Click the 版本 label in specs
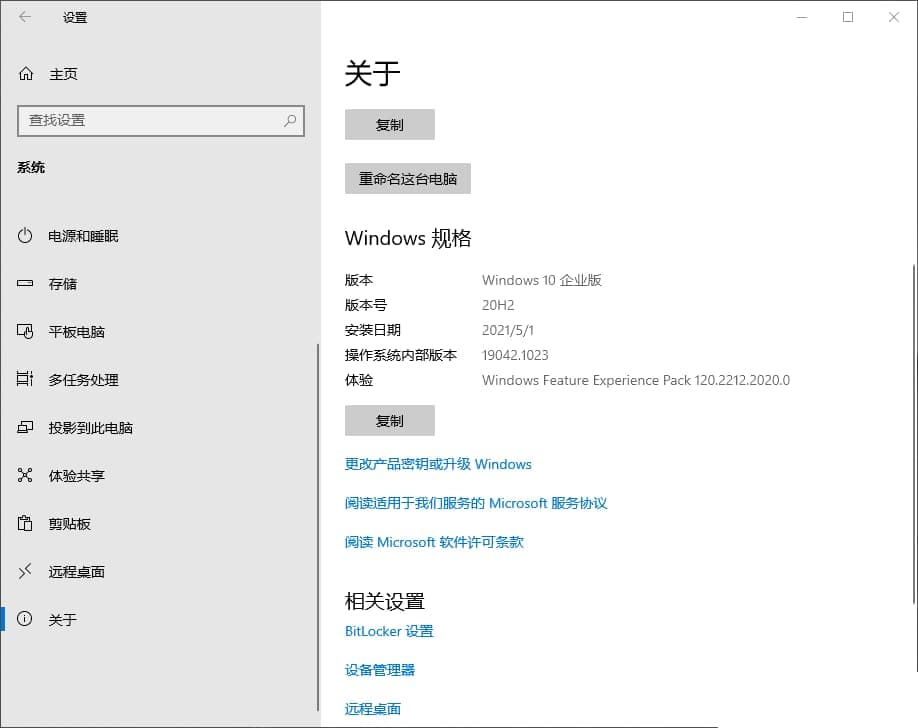 click(x=359, y=280)
